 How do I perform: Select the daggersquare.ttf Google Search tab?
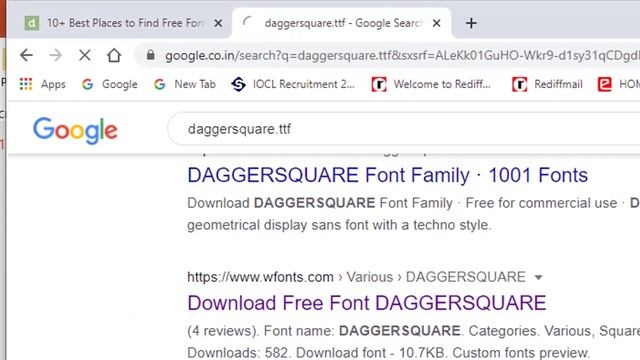(x=342, y=23)
